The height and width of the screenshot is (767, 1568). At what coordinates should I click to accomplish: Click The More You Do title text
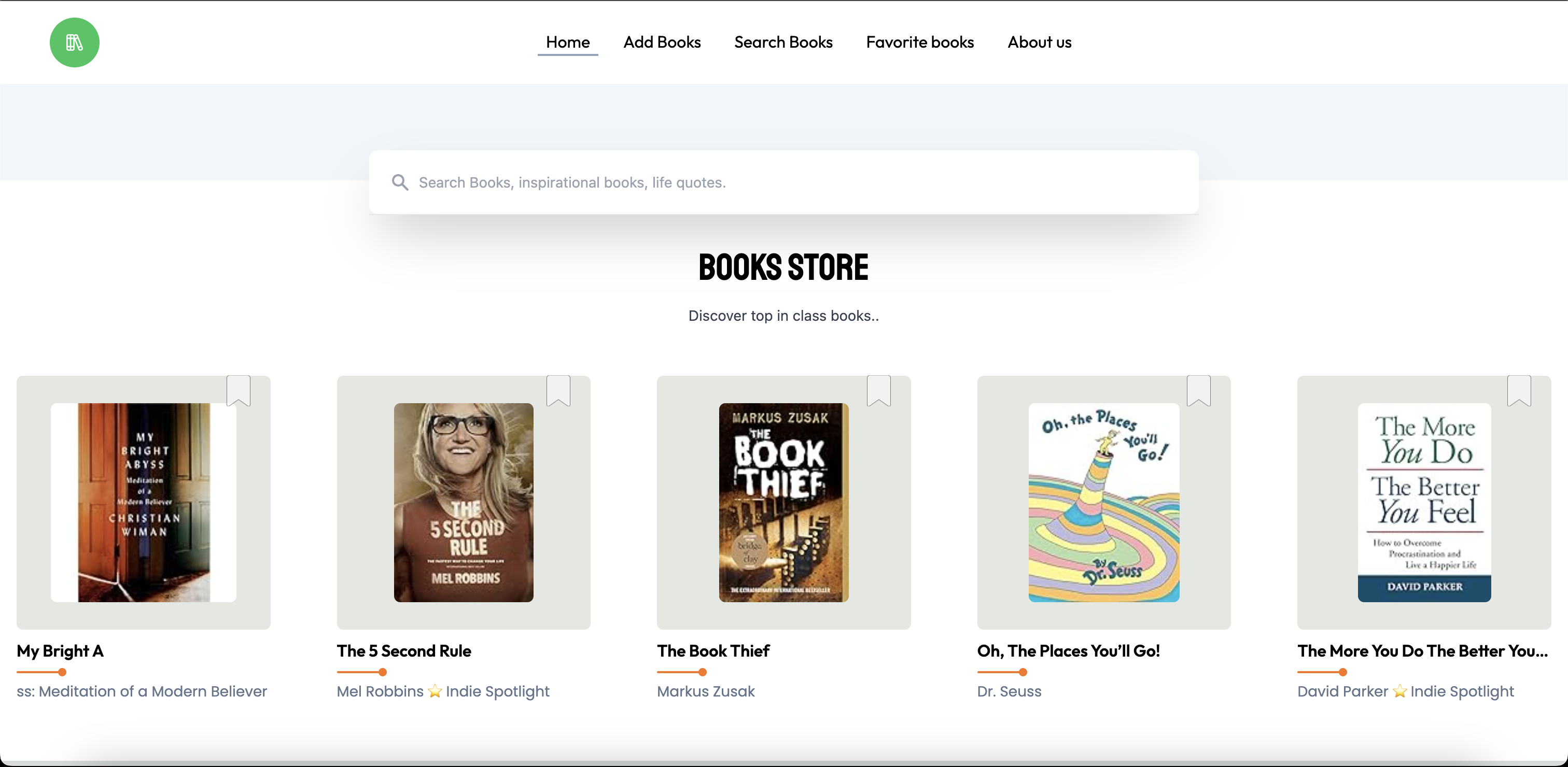pyautogui.click(x=1422, y=651)
